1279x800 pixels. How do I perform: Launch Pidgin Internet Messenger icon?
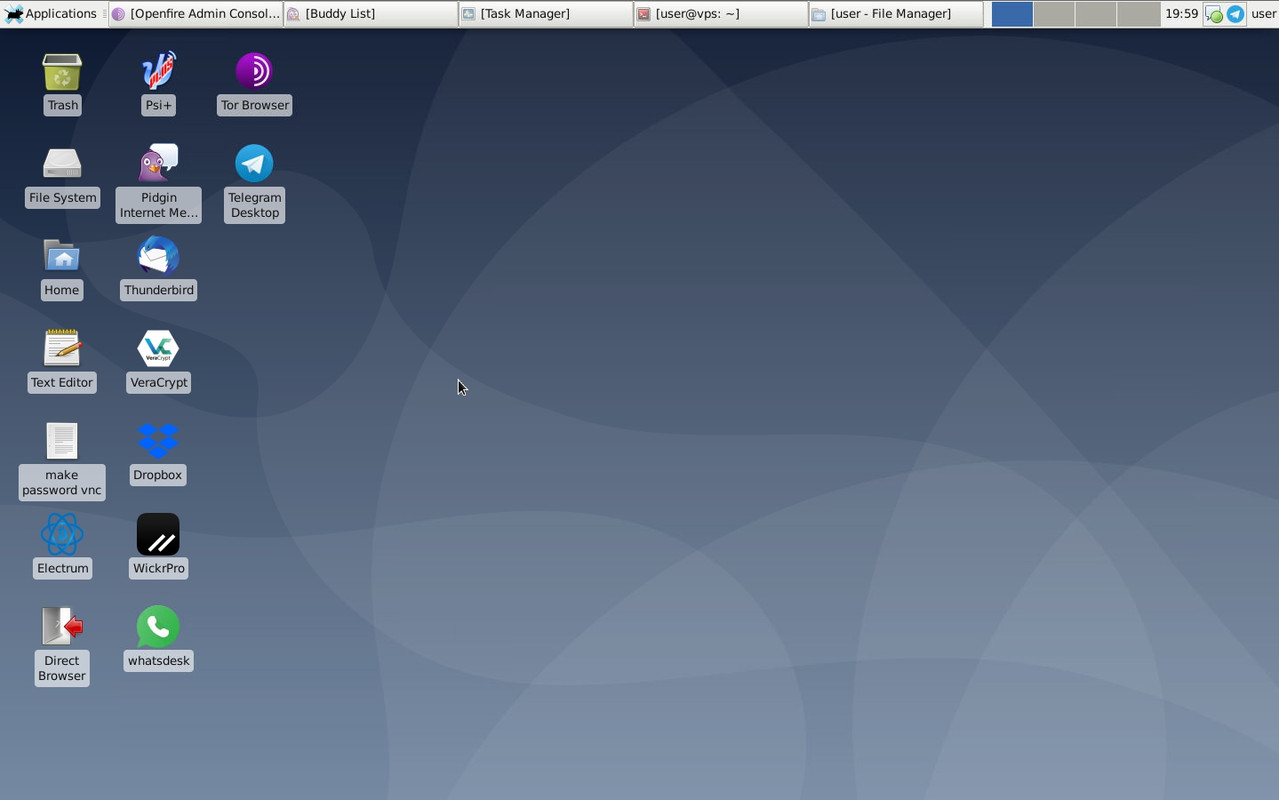(x=158, y=164)
